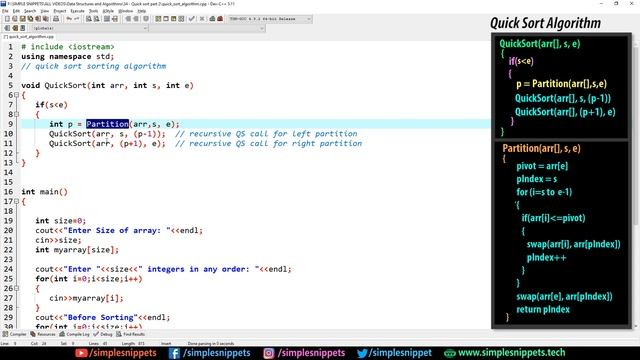The image size is (640, 360).
Task: Open the (globals) class dropdown
Action: click(89, 28)
